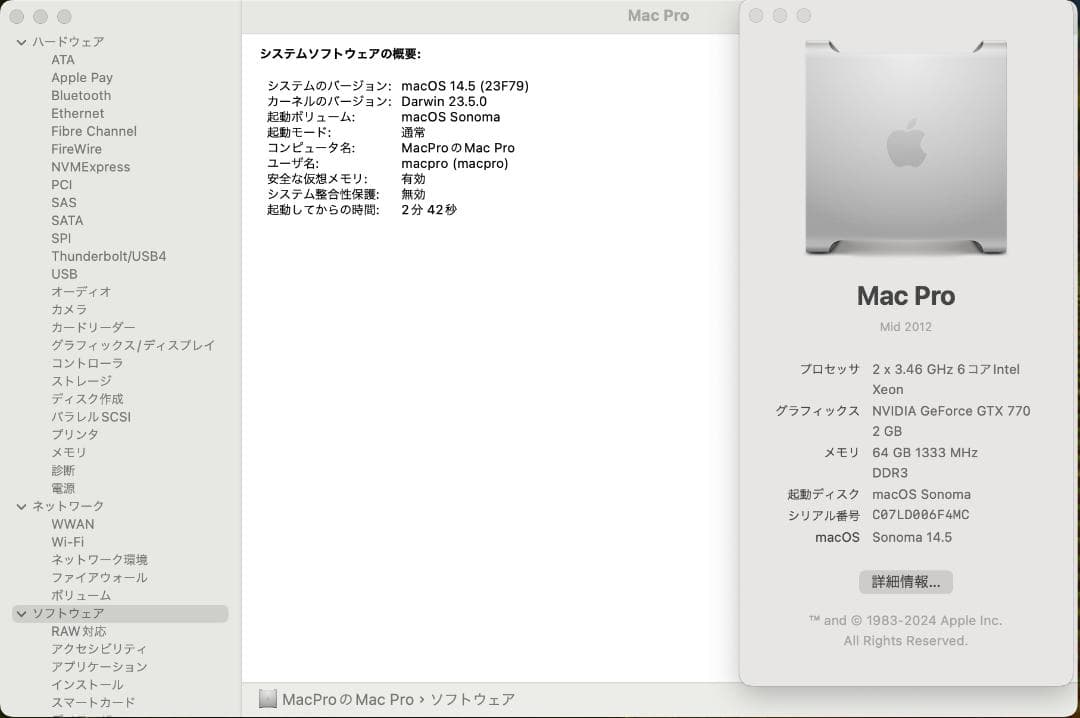Click computer icon in path bar

(x=268, y=699)
